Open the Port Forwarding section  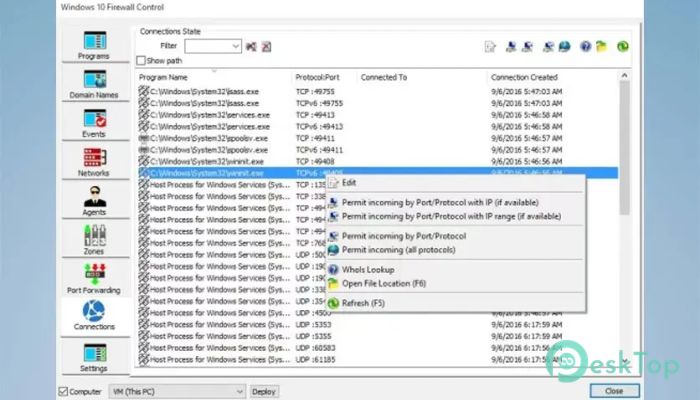[x=94, y=279]
